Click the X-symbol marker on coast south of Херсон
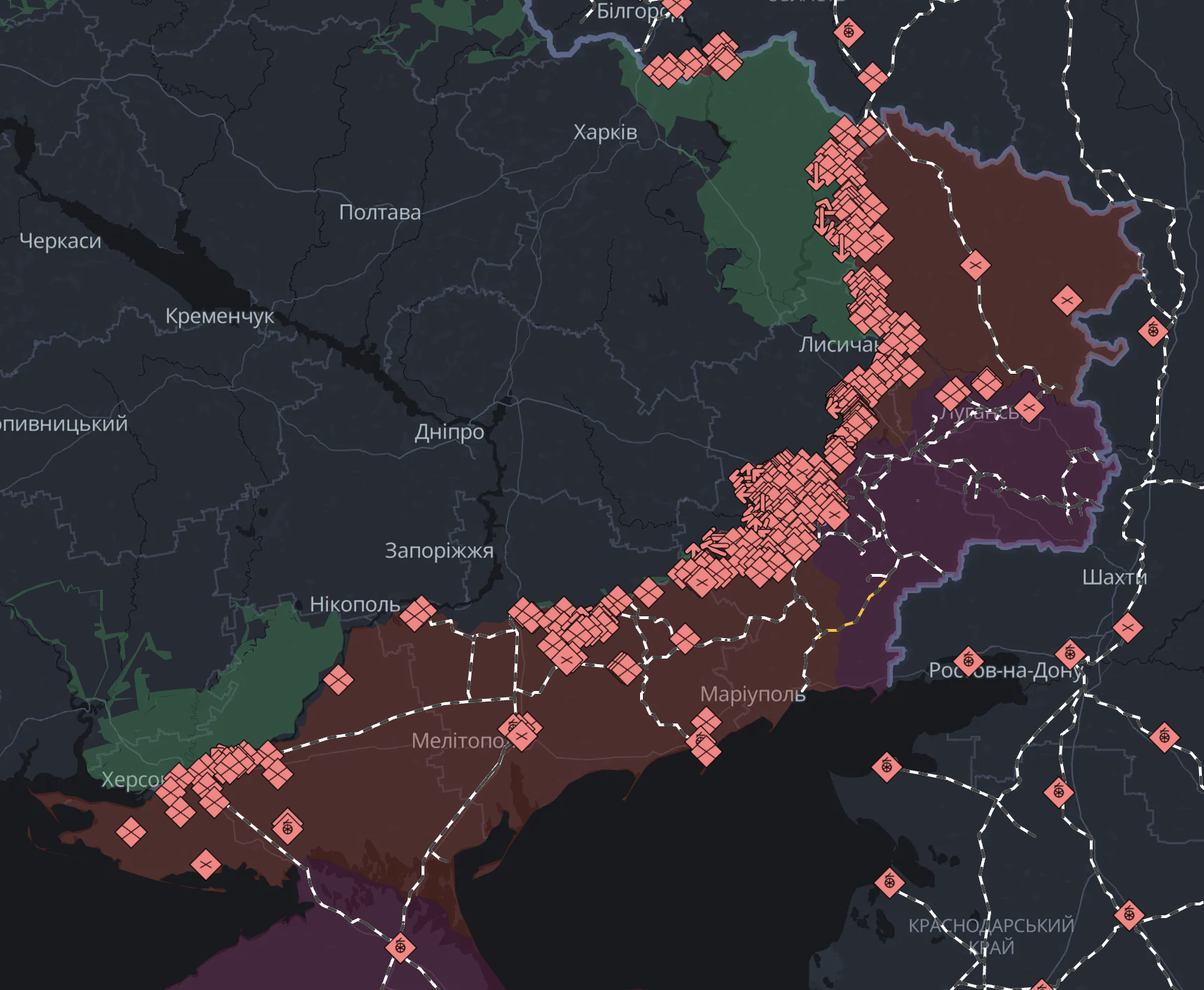 (x=205, y=864)
